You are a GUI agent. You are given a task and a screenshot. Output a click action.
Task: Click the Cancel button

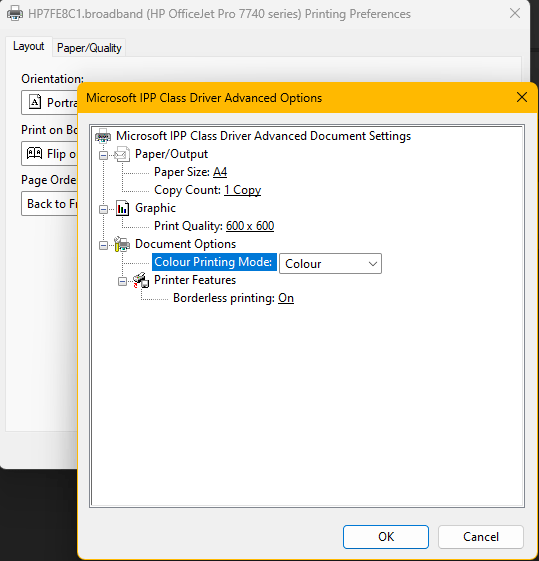(x=480, y=537)
